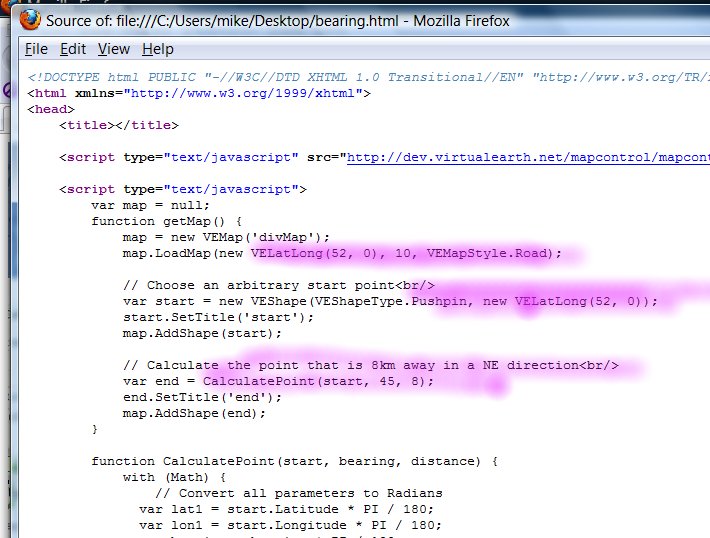
Task: Click 'var end = CalculatePoint(start, 45, 8);'
Action: point(278,381)
